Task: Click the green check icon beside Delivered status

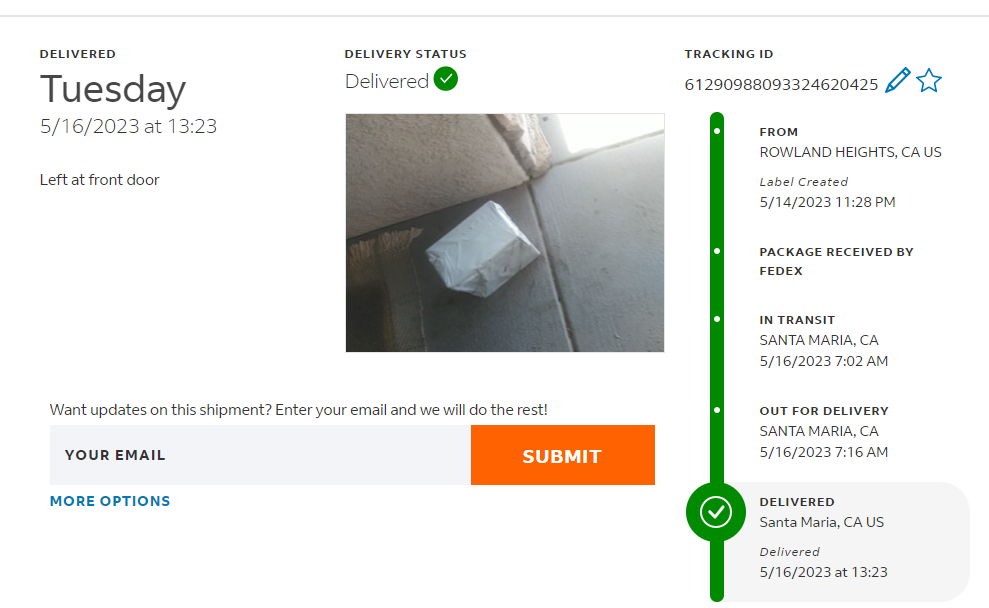Action: 446,80
